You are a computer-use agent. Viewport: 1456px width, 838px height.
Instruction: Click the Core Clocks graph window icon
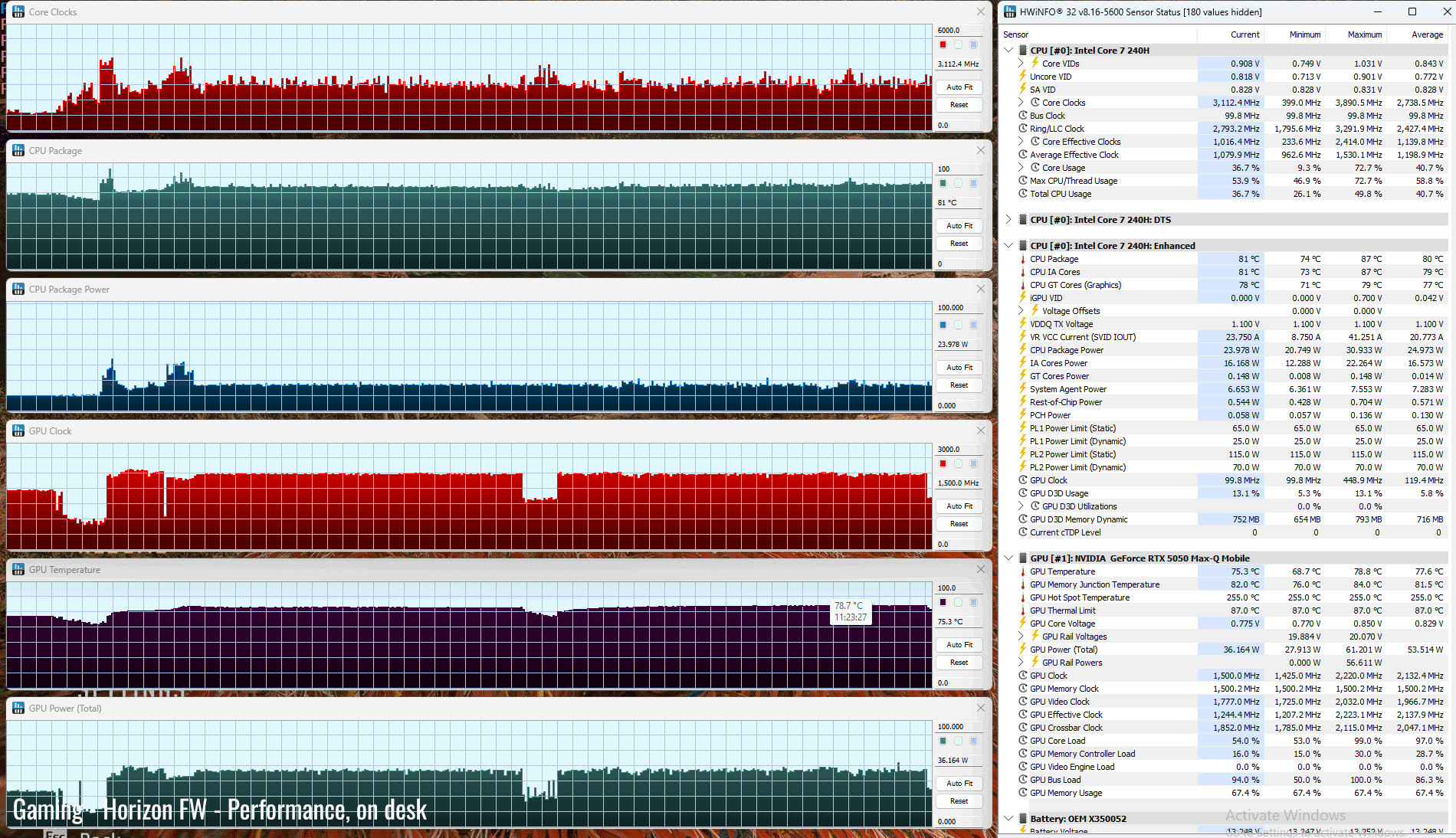click(x=18, y=12)
